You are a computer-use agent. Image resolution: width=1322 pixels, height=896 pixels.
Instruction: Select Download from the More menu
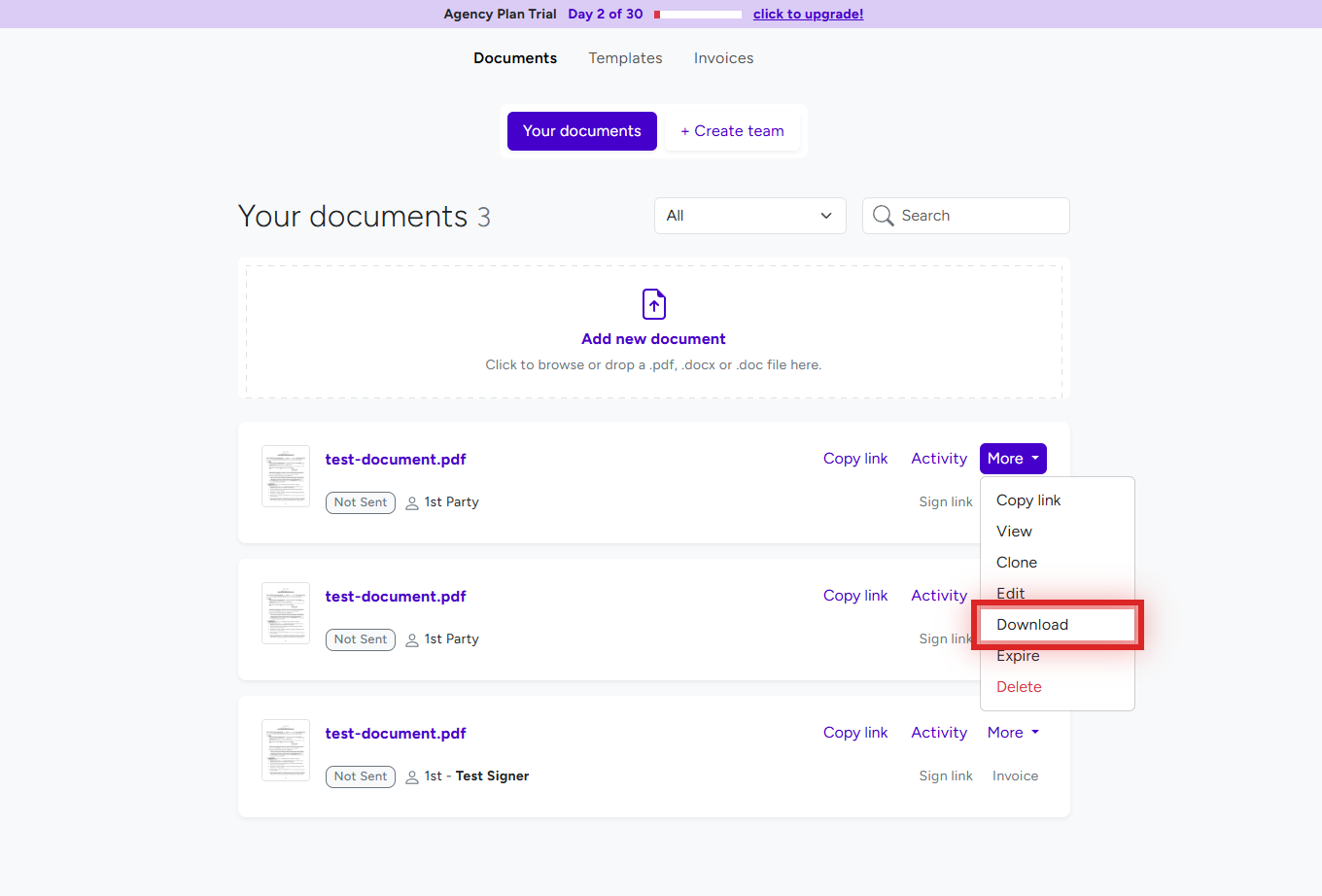click(1031, 625)
